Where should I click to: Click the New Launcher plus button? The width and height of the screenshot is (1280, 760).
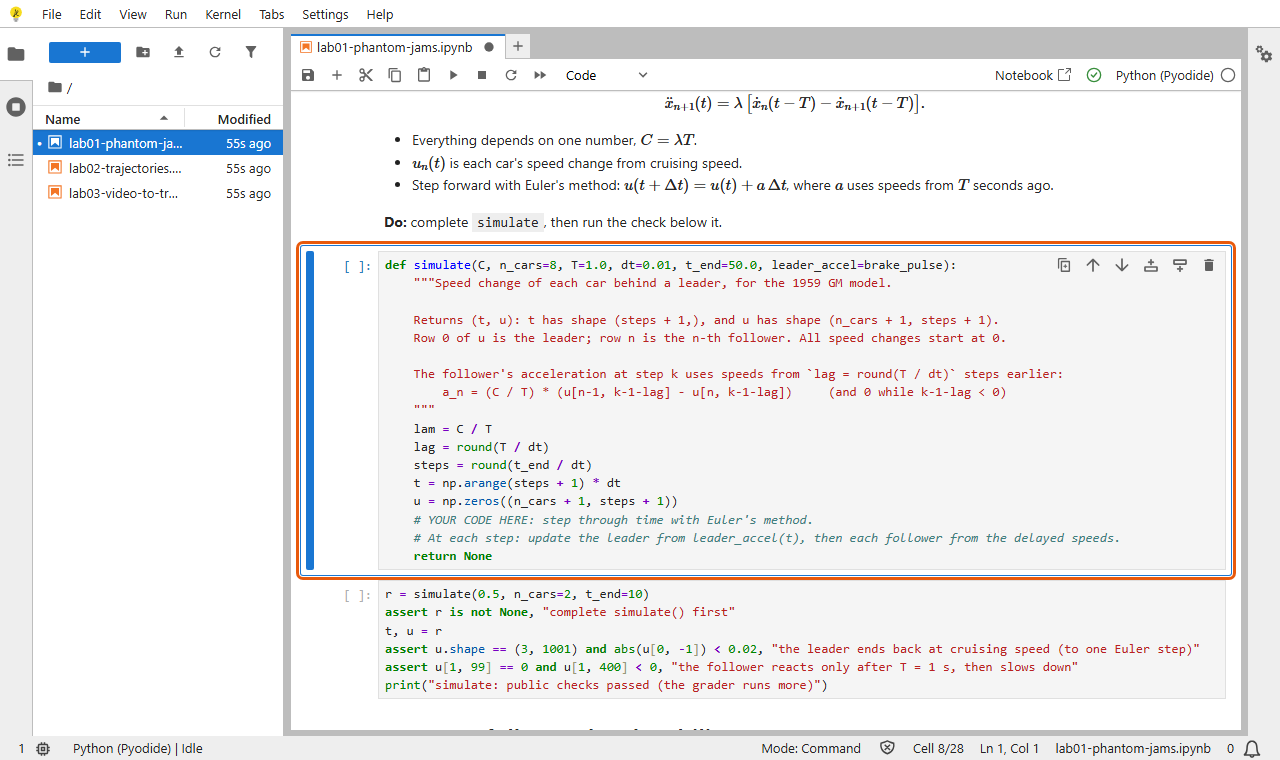pyautogui.click(x=85, y=52)
